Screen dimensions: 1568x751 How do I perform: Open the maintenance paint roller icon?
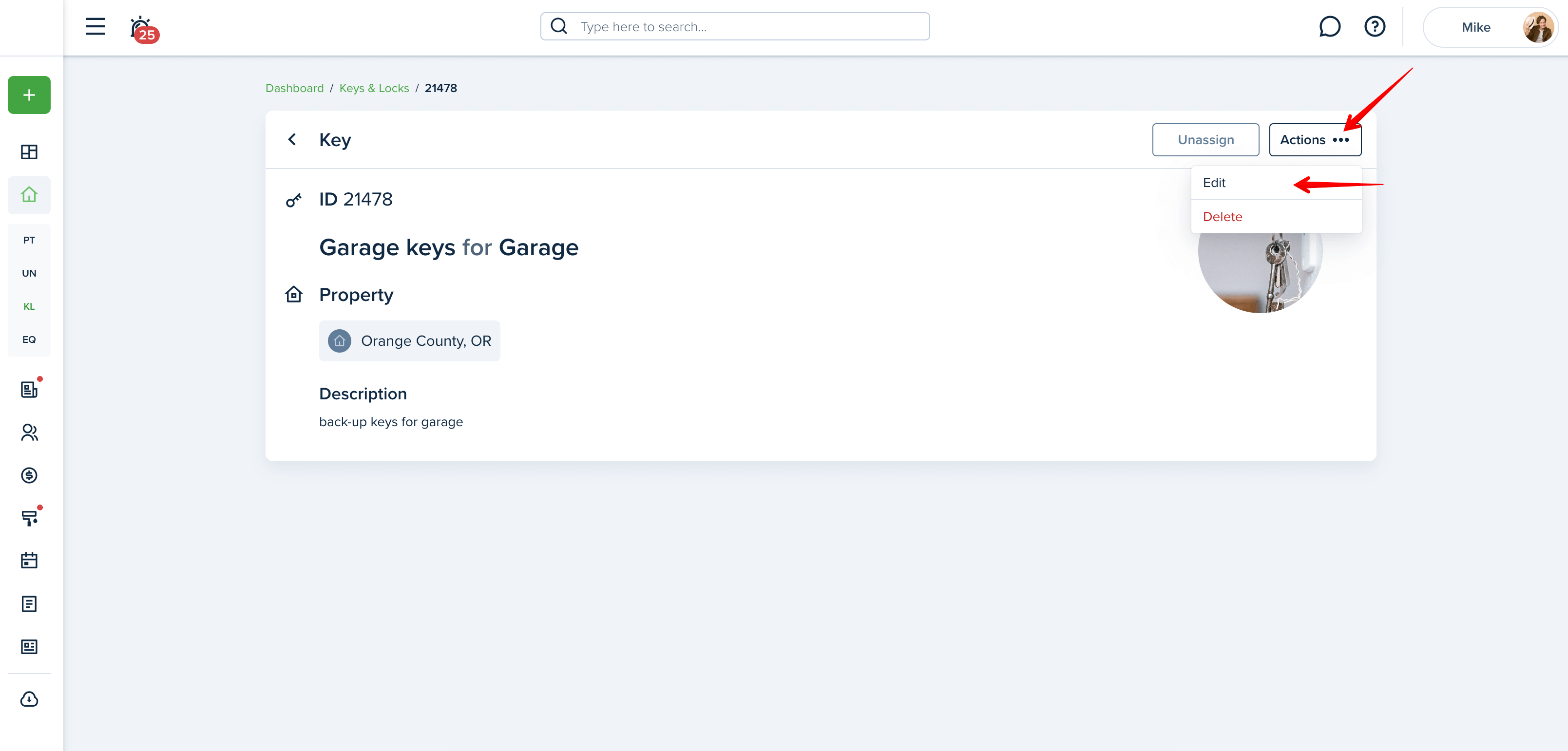click(x=29, y=518)
